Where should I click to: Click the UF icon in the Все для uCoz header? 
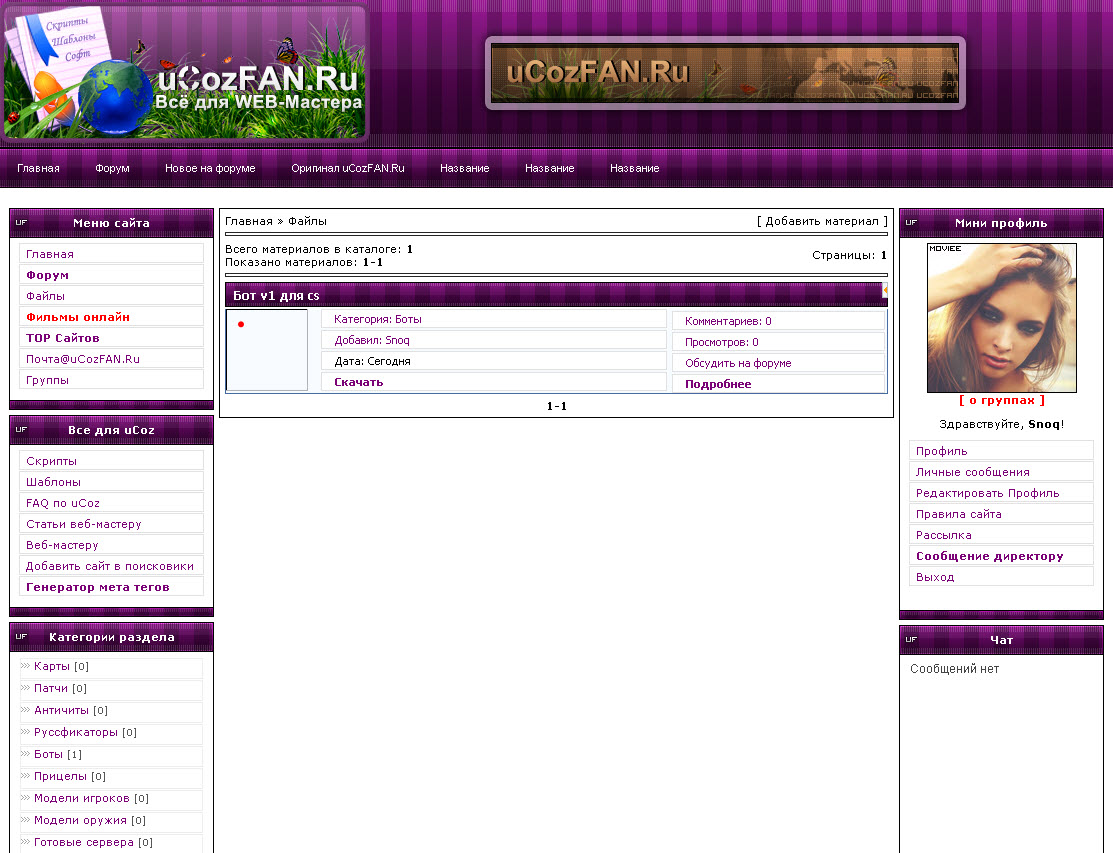21,430
